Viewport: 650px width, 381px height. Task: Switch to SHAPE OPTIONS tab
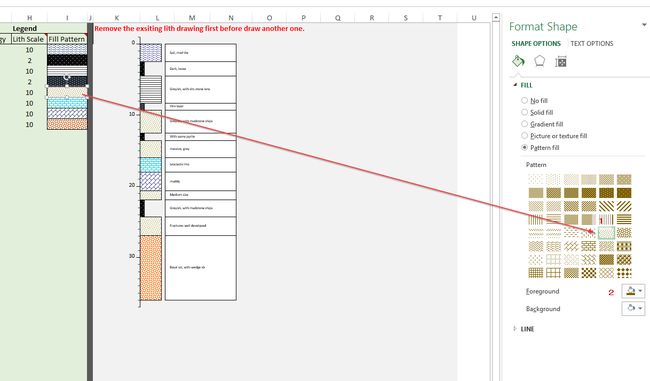pyautogui.click(x=536, y=44)
